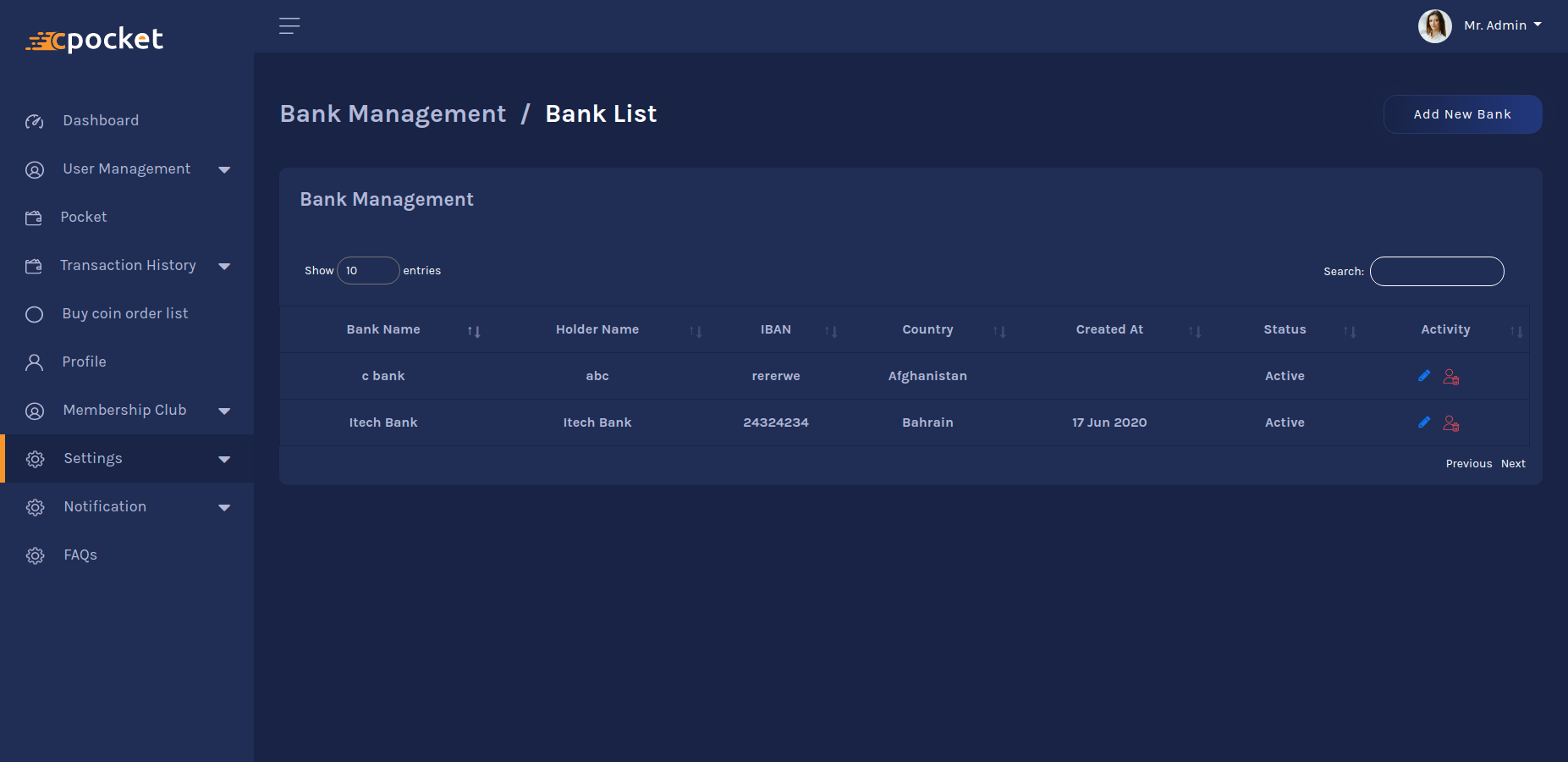Open the User Management section
This screenshot has height=762, width=1568.
(x=126, y=168)
